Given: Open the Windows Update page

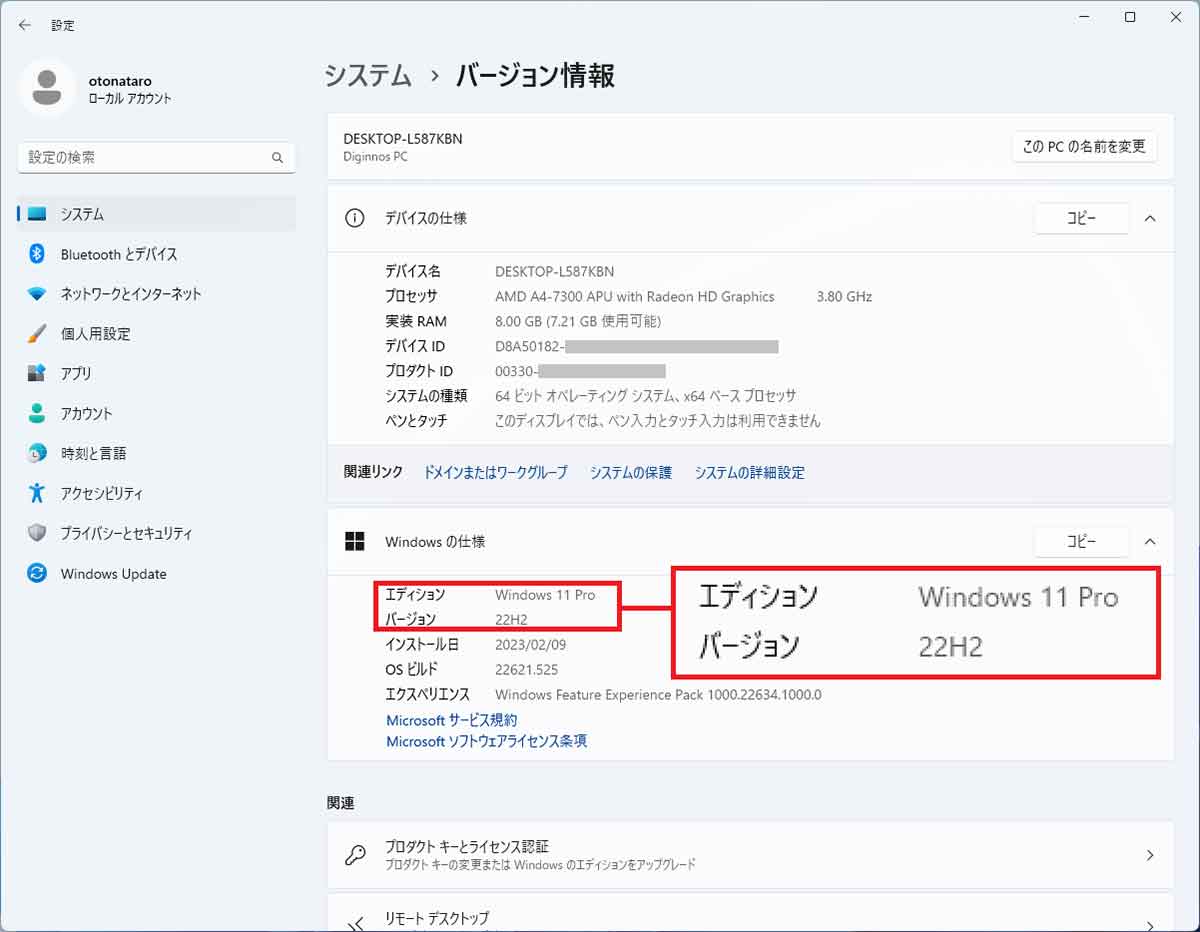Looking at the screenshot, I should pos(156,573).
